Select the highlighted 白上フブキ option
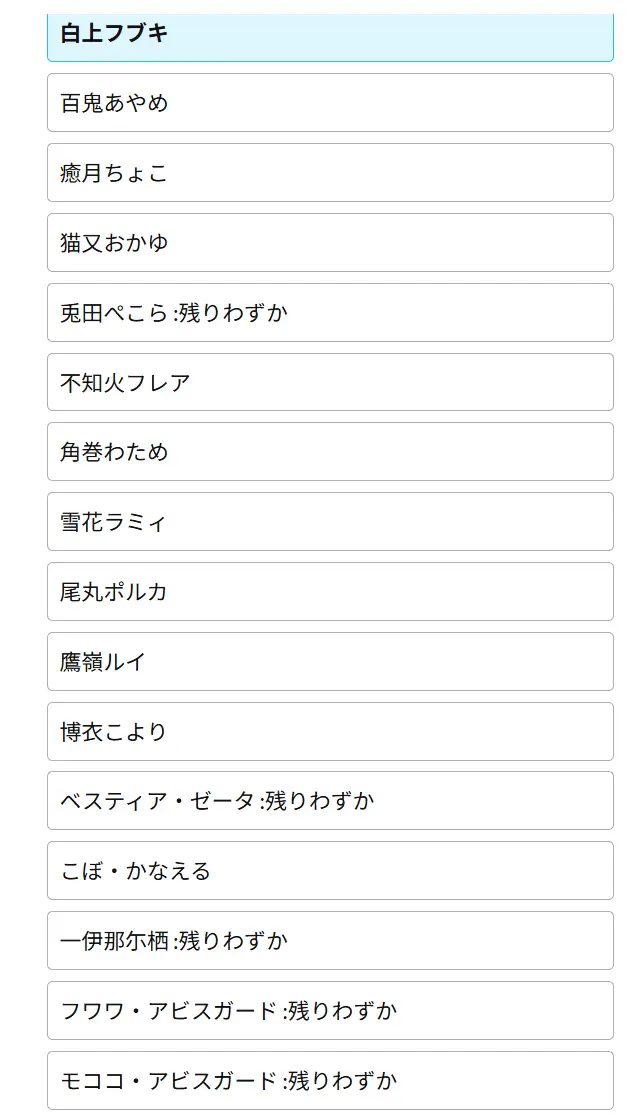 click(x=329, y=35)
